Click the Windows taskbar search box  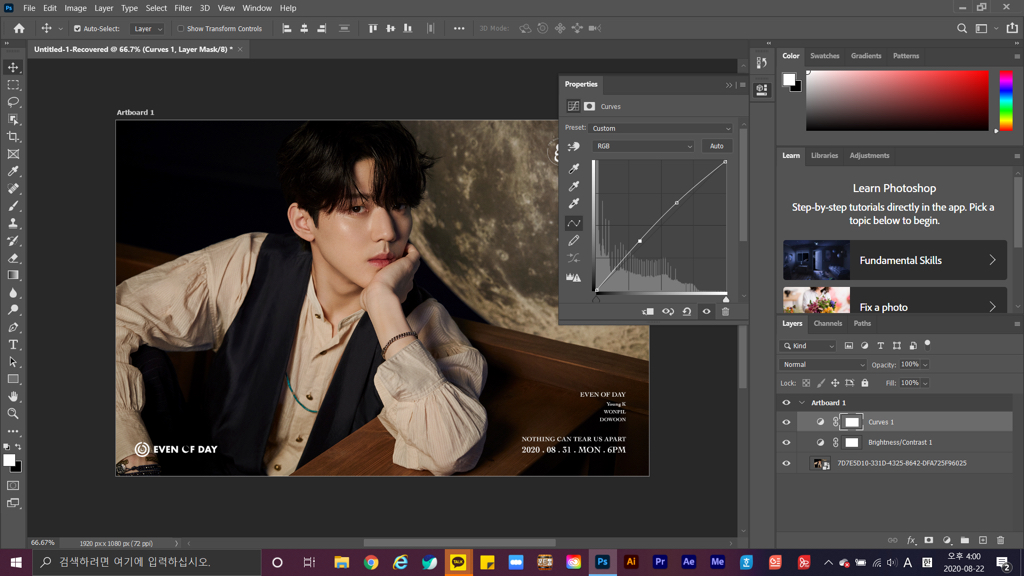click(x=146, y=562)
